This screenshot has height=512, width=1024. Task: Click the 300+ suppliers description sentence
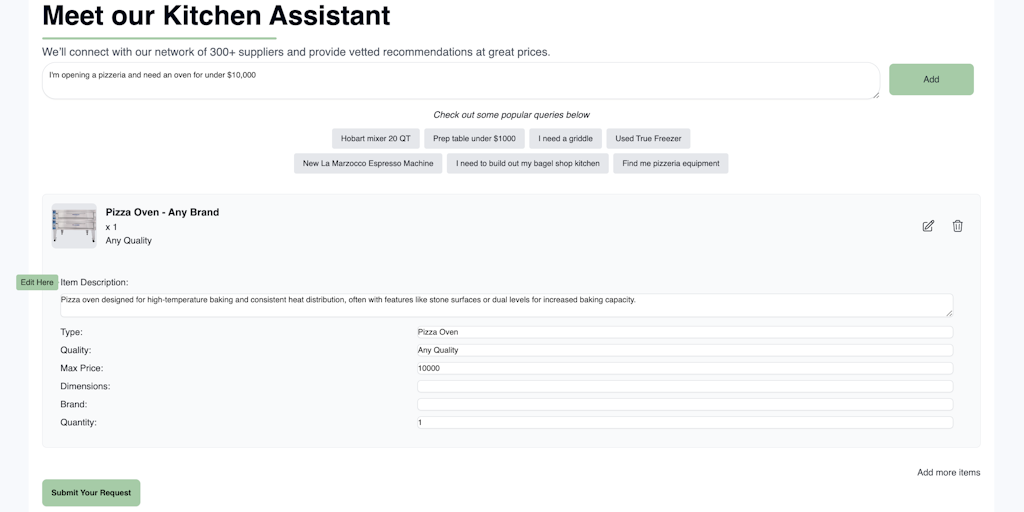click(x=296, y=52)
